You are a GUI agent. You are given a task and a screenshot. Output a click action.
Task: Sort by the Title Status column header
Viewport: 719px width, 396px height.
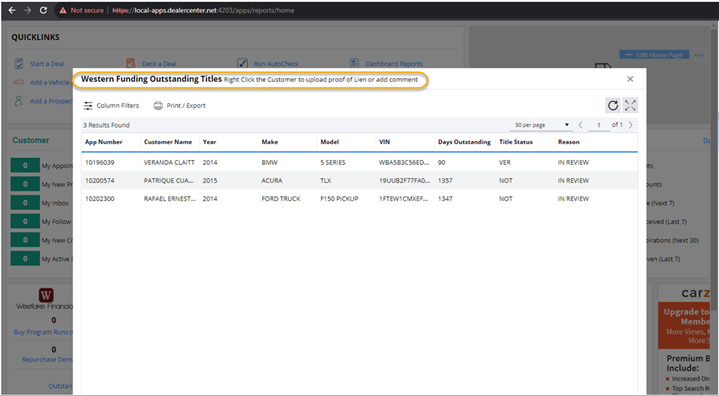[x=516, y=142]
